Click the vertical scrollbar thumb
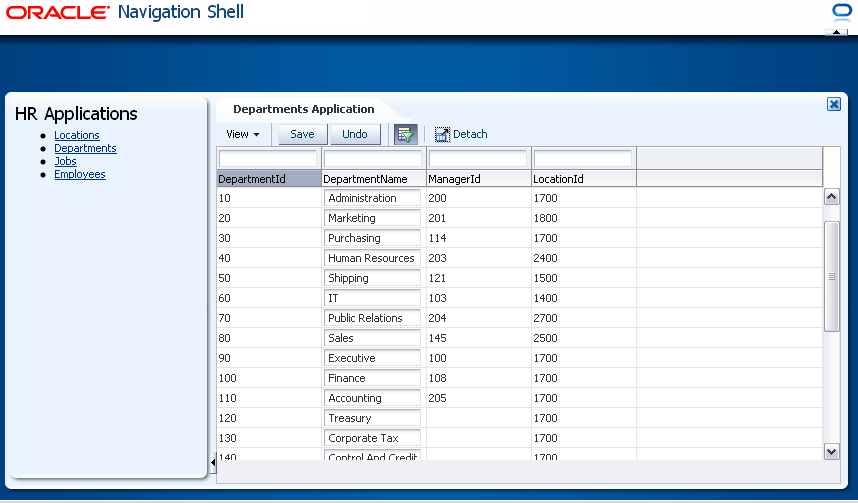The width and height of the screenshot is (858, 503). (x=831, y=276)
